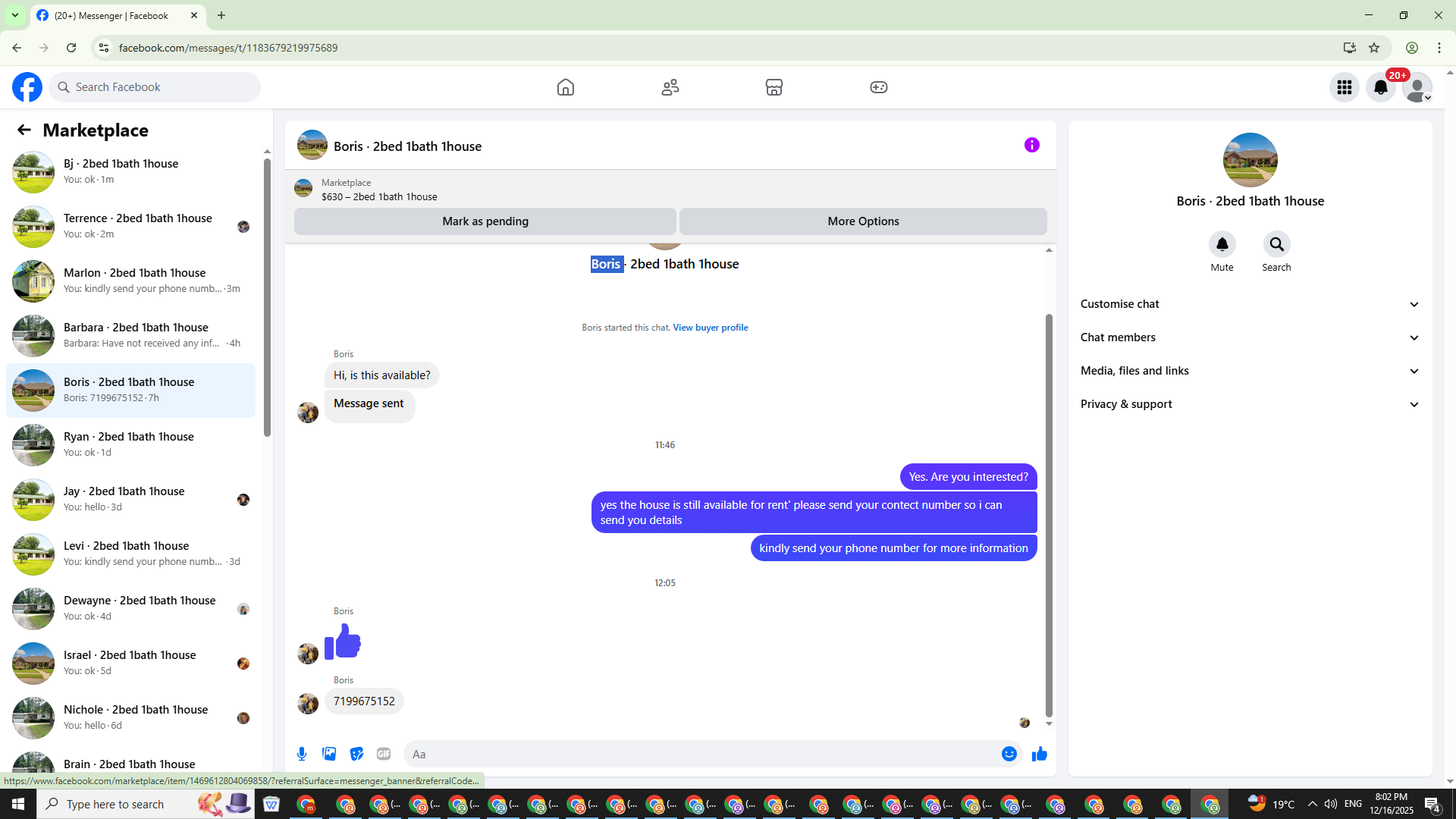
Task: Open the volume control in system tray
Action: pyautogui.click(x=1330, y=804)
